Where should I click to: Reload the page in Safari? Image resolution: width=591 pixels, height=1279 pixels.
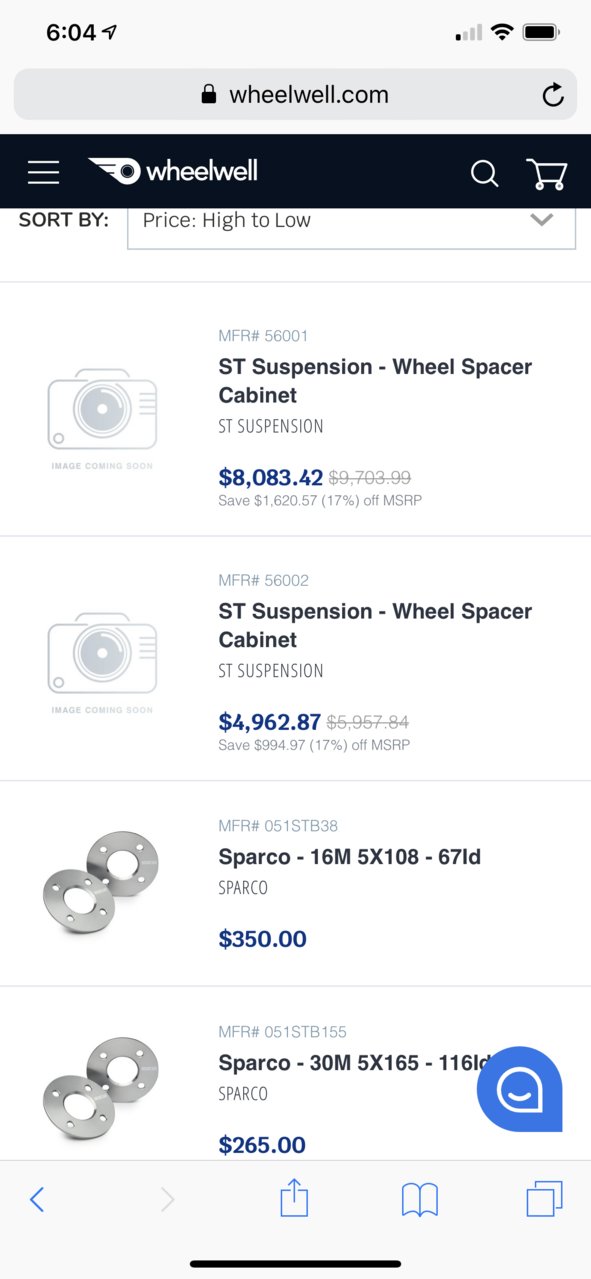coord(552,95)
